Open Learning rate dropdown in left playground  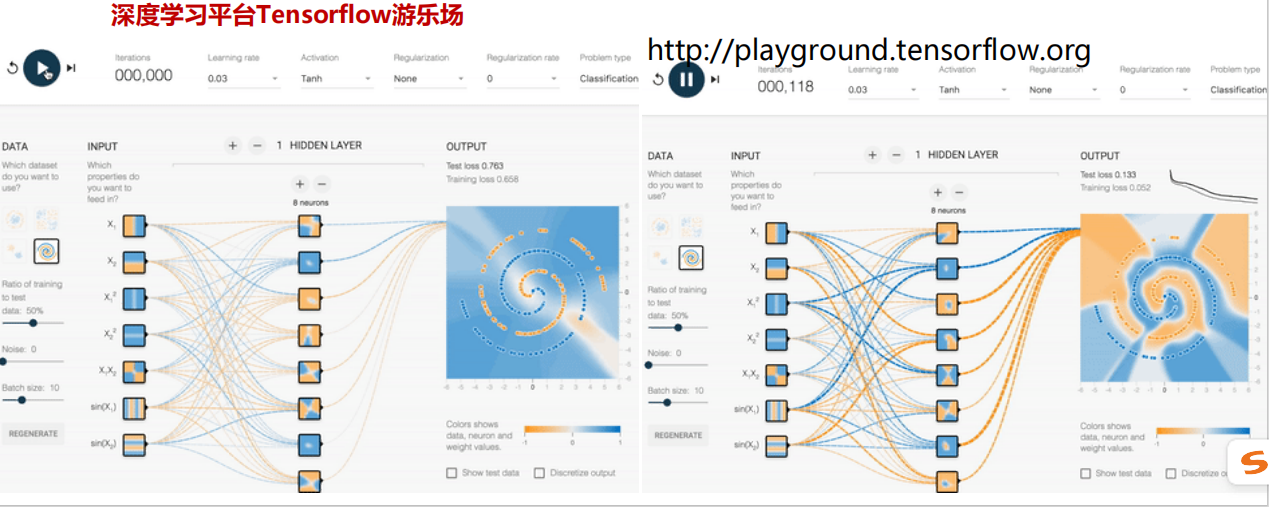point(243,78)
